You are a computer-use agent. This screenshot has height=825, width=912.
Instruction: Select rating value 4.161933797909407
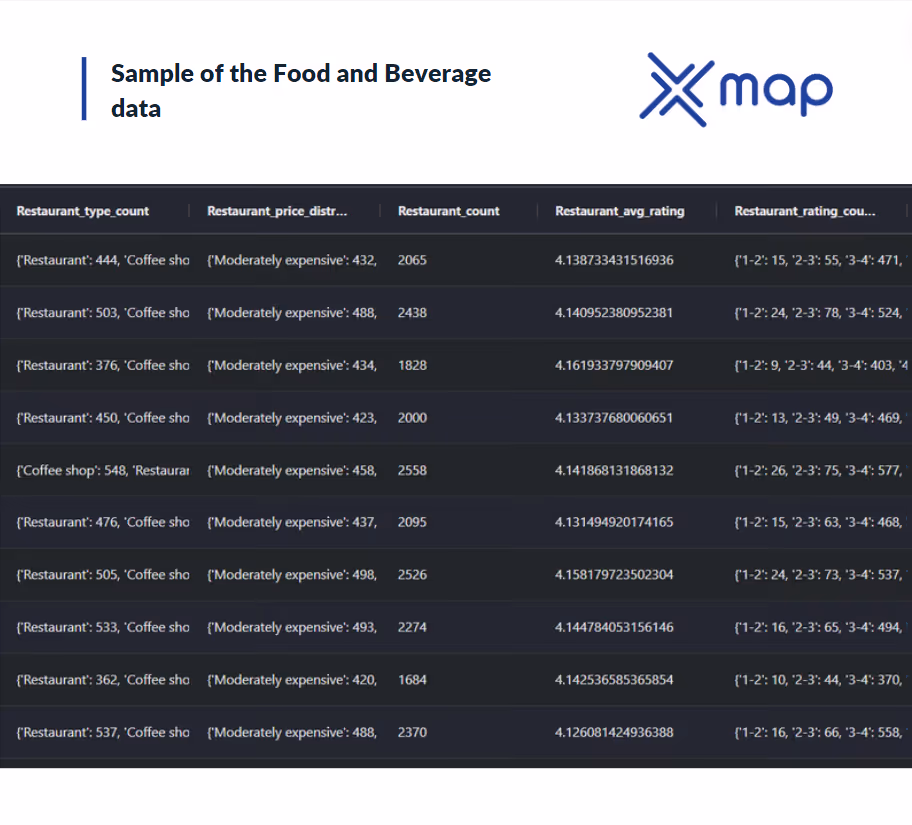click(614, 365)
